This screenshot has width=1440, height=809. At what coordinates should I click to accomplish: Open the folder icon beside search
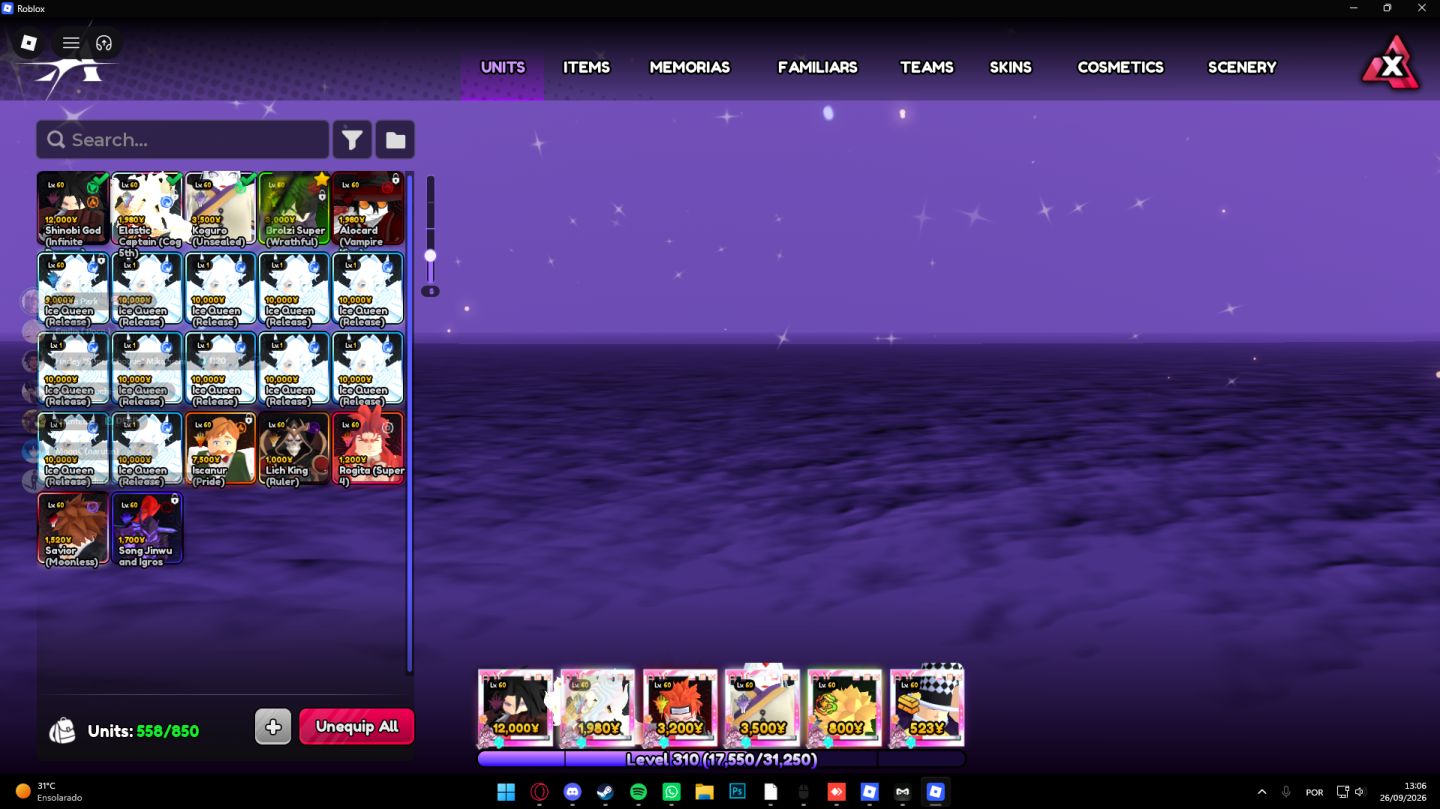[x=395, y=140]
